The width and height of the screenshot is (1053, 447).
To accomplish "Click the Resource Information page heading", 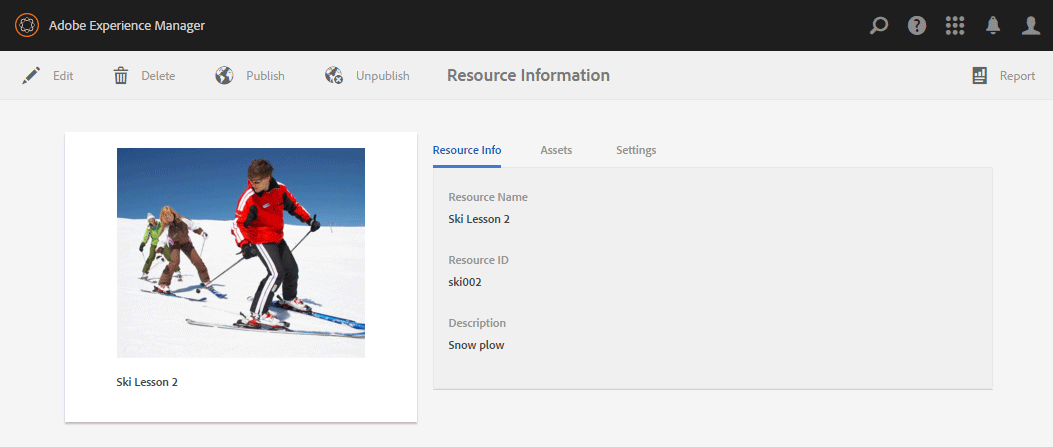I will point(528,75).
